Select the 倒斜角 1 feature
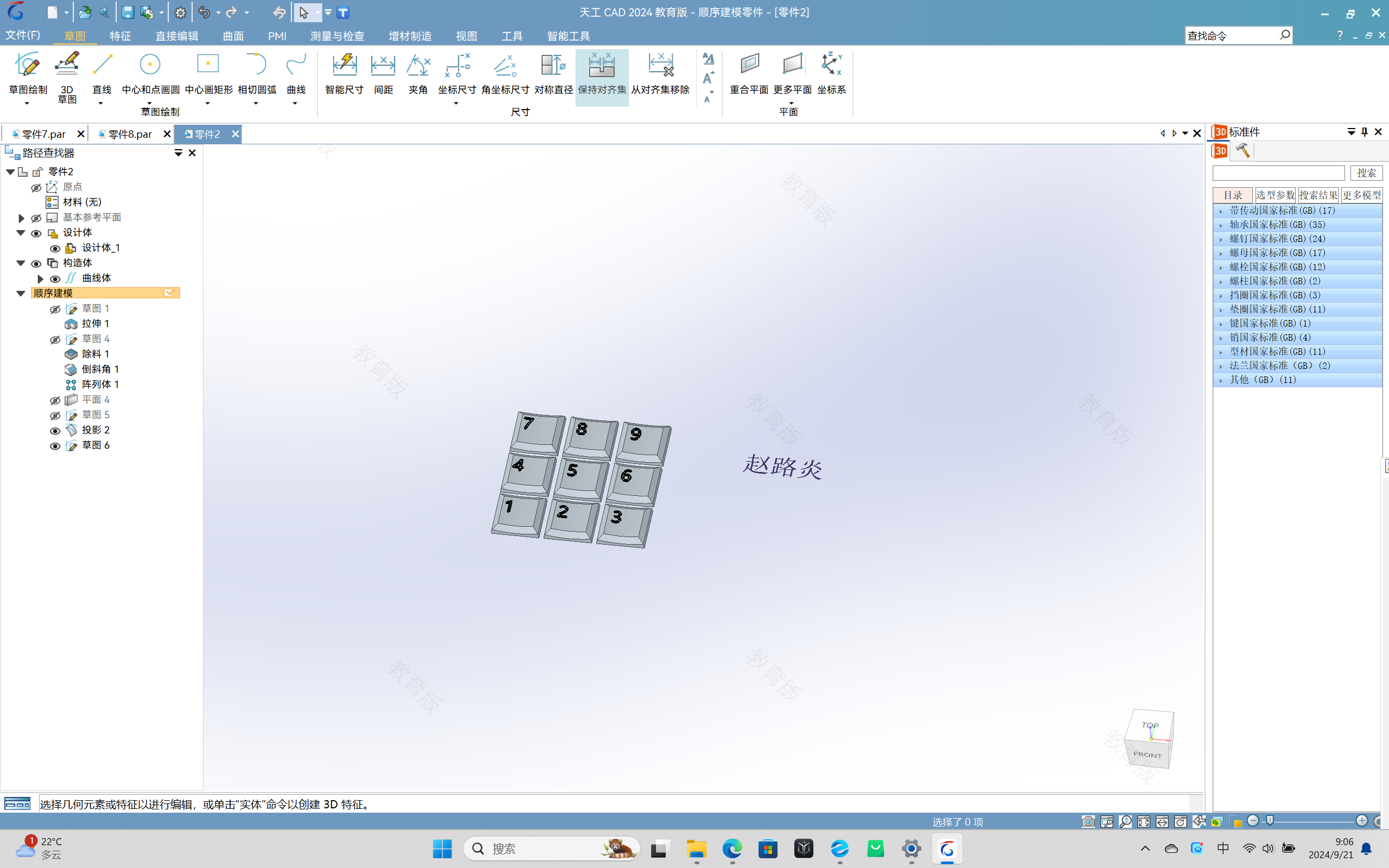Screen dimensions: 1389x868 point(100,369)
